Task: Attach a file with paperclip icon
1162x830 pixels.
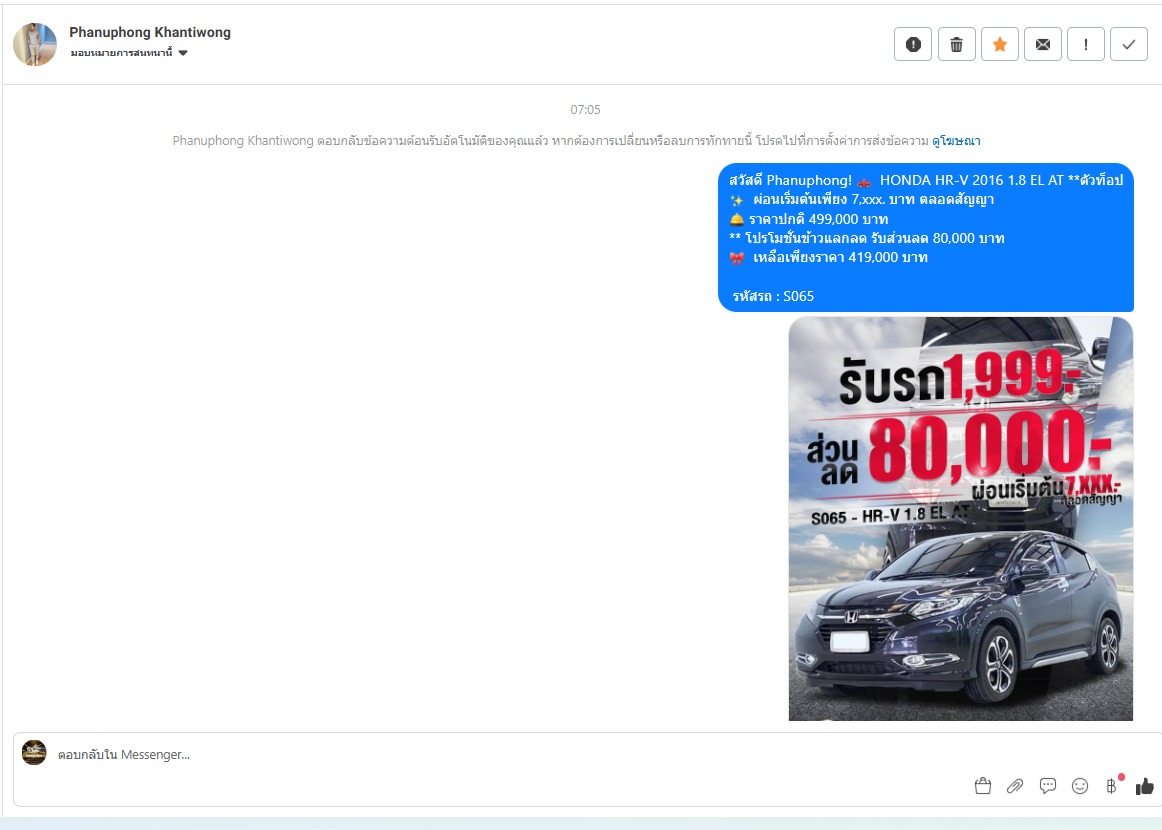Action: (1015, 786)
